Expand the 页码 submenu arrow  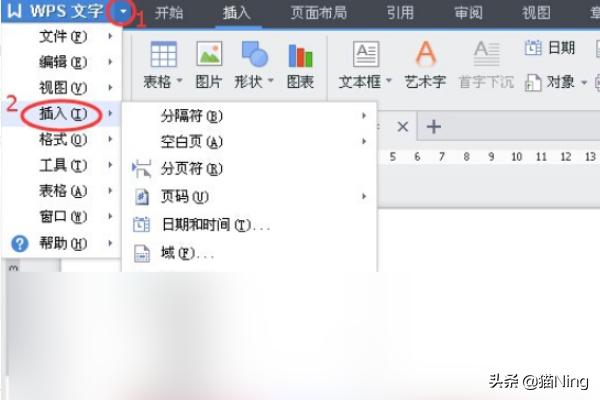[364, 196]
